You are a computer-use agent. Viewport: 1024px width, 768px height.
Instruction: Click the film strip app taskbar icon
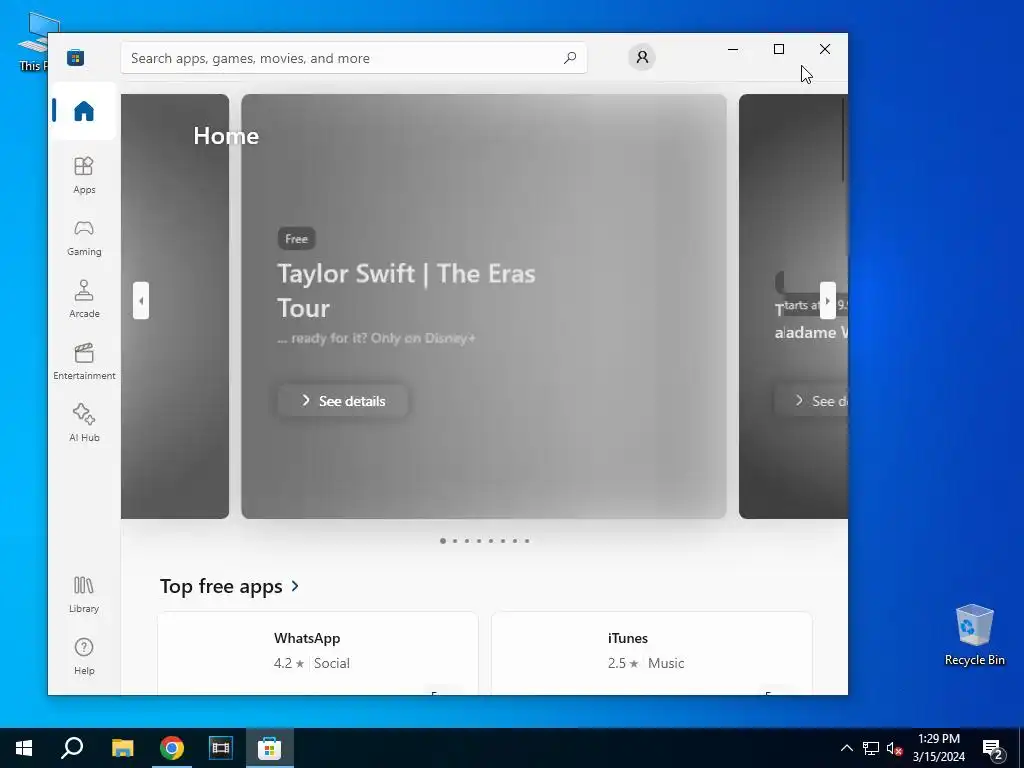(221, 748)
